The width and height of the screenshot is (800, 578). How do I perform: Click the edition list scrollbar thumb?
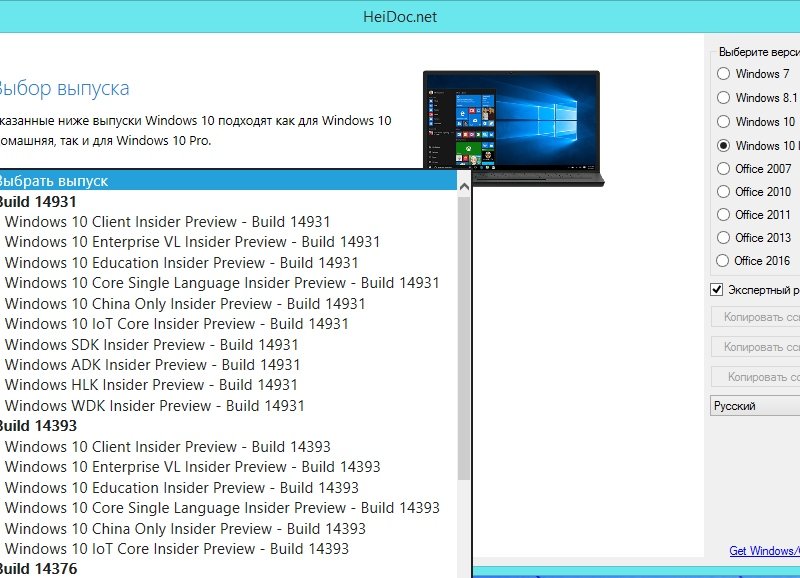464,338
